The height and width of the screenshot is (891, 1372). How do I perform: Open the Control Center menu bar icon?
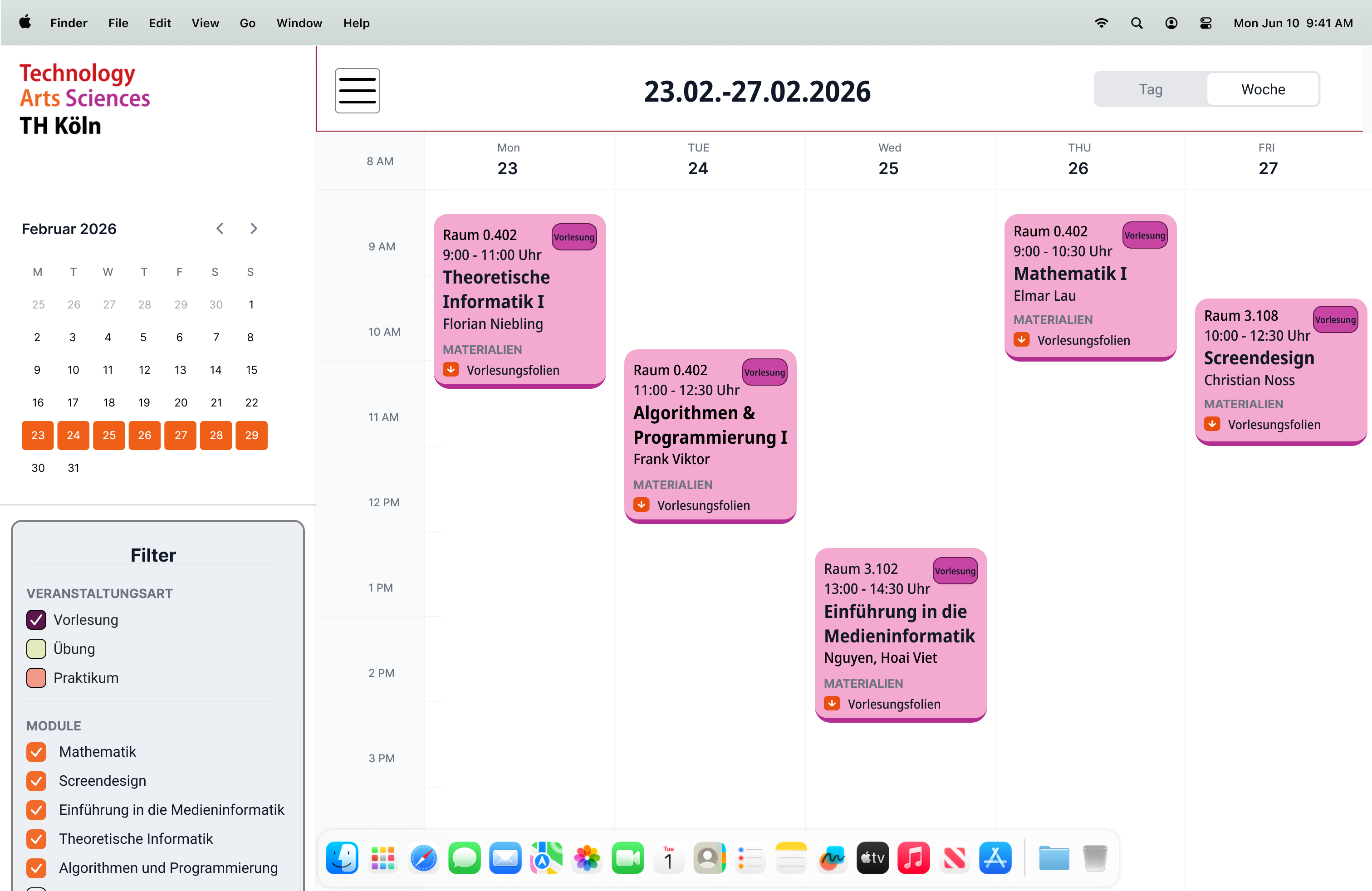tap(1205, 23)
